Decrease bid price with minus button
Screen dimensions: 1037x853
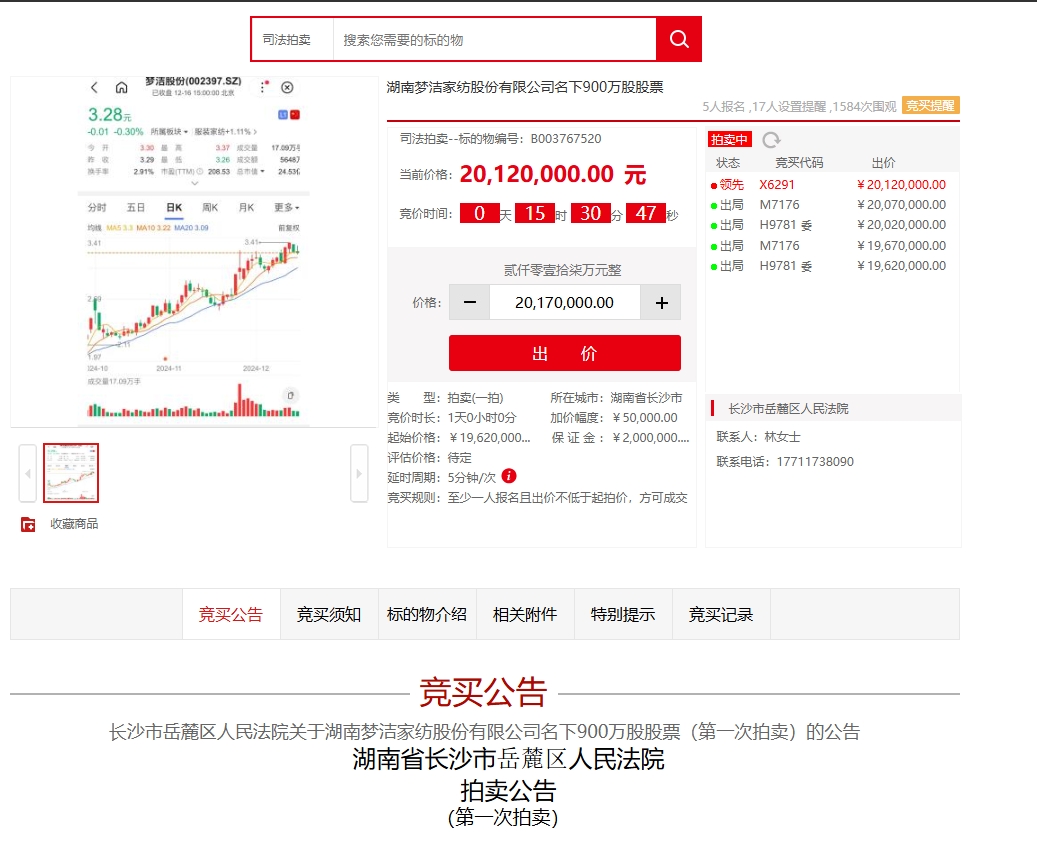coord(470,302)
